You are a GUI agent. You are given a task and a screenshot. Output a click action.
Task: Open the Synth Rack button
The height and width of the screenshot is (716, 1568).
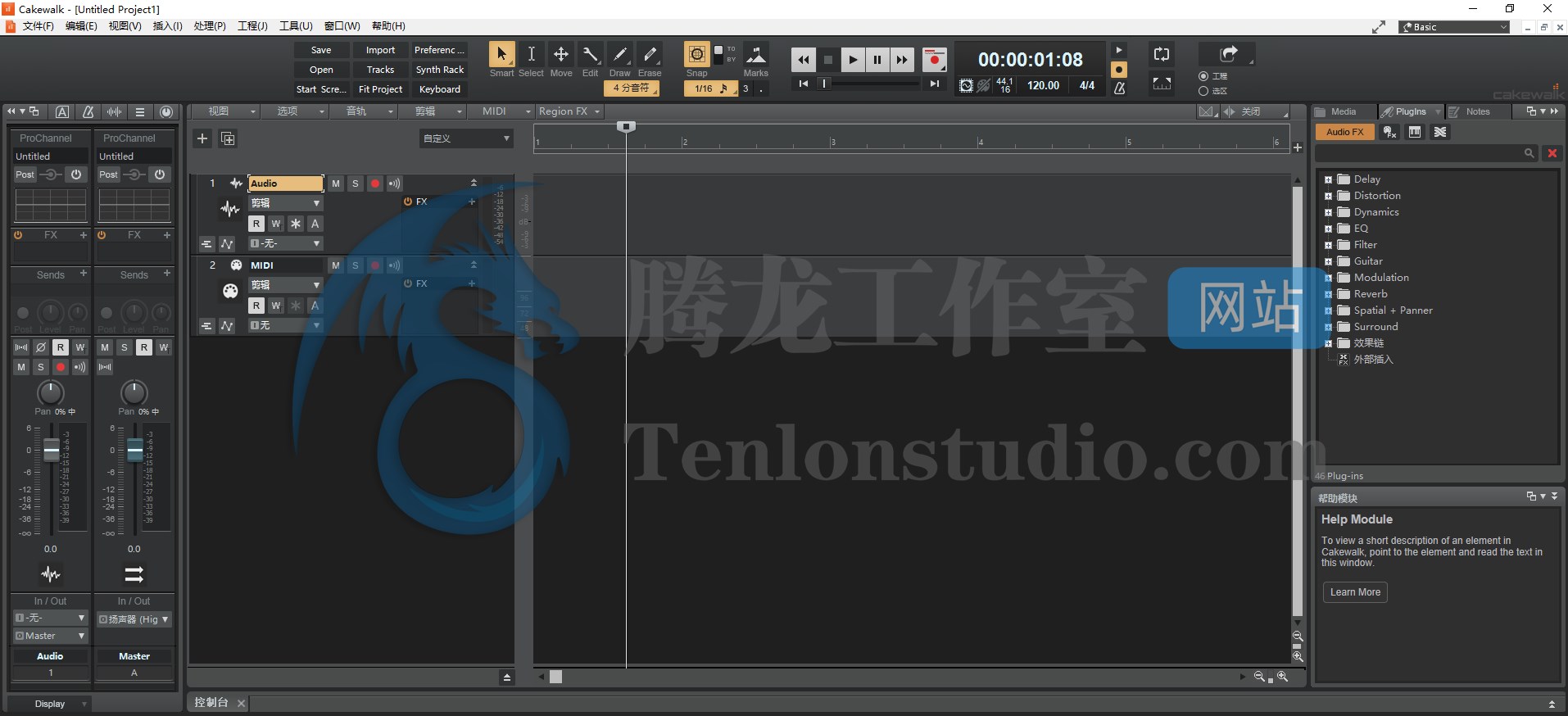[x=440, y=70]
